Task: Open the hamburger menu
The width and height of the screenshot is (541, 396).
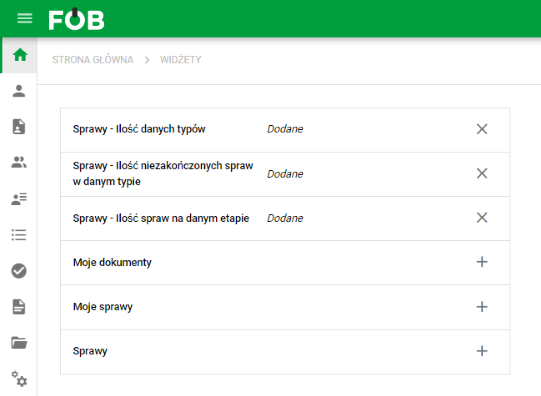Action: pyautogui.click(x=25, y=18)
